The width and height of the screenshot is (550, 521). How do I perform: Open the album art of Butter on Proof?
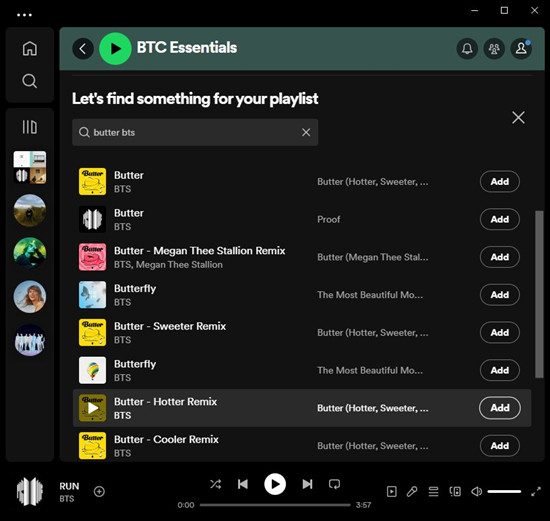pyautogui.click(x=93, y=219)
